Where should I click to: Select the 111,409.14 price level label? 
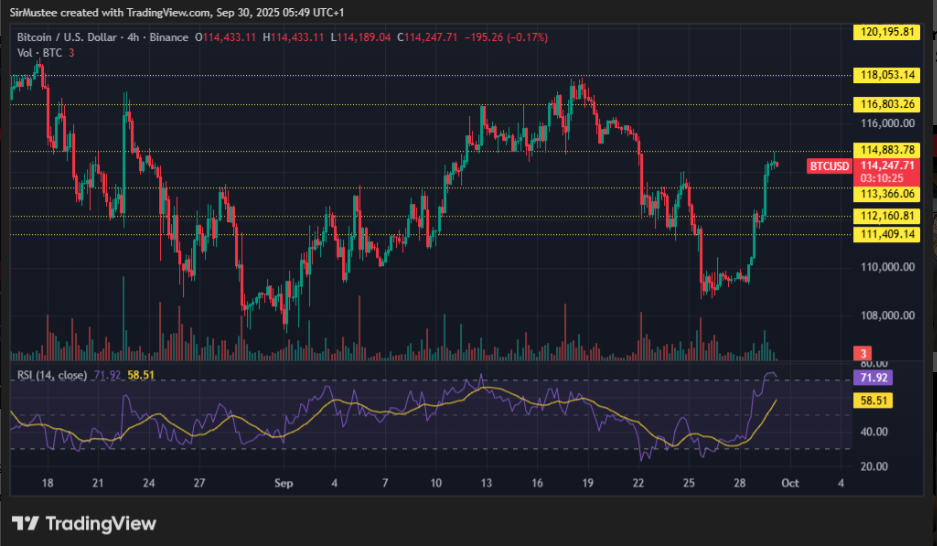(885, 234)
